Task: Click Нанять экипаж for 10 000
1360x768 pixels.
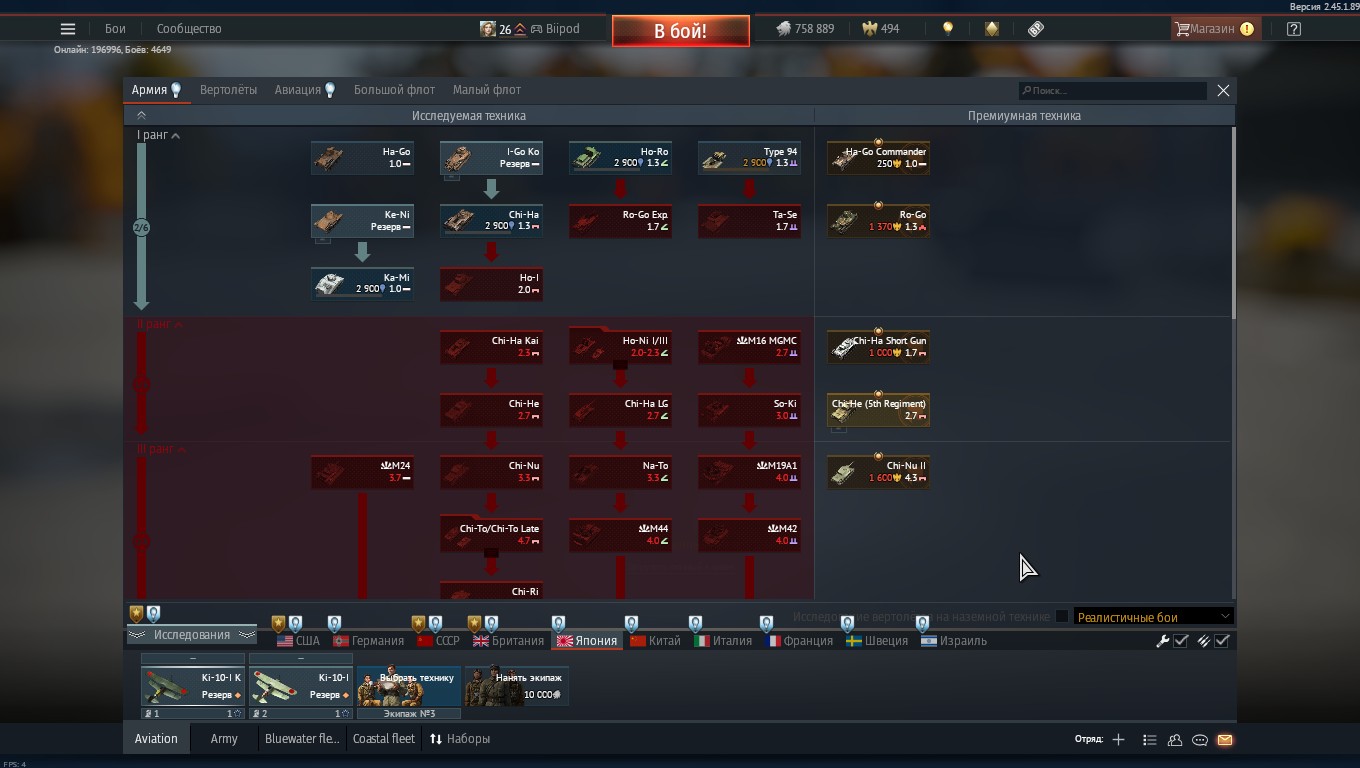Action: coord(517,686)
